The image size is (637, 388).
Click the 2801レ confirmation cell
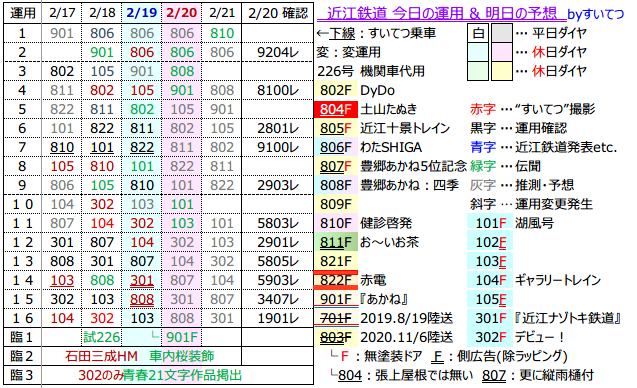tap(278, 128)
